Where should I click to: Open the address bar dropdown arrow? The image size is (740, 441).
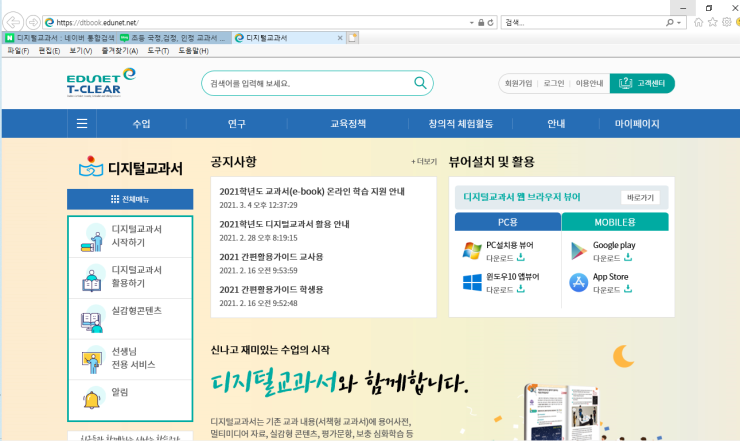tap(471, 23)
